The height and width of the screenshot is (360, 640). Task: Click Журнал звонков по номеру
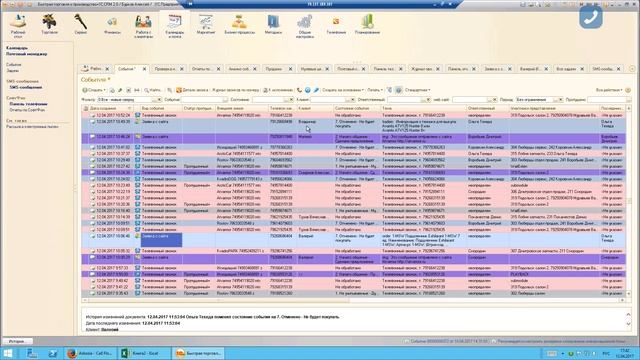pos(236,90)
